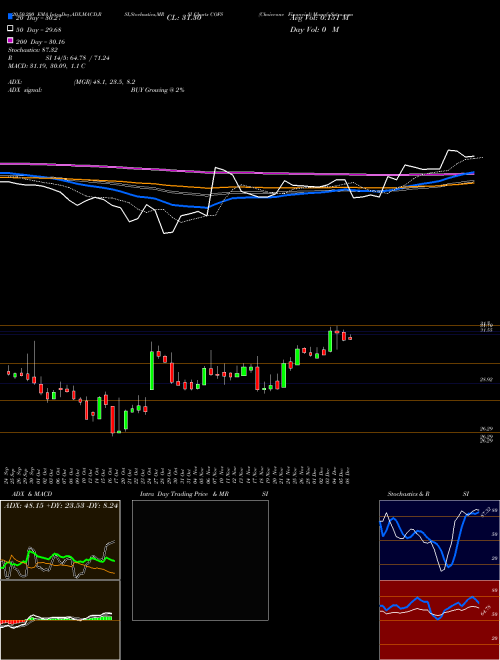Open the MACD histogram panel
Image resolution: width=500 pixels, height=660 pixels.
tap(60, 620)
